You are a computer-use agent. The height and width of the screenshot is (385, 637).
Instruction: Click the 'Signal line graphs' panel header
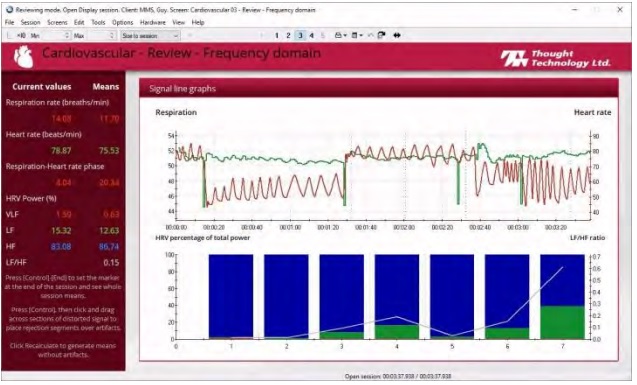[379, 89]
